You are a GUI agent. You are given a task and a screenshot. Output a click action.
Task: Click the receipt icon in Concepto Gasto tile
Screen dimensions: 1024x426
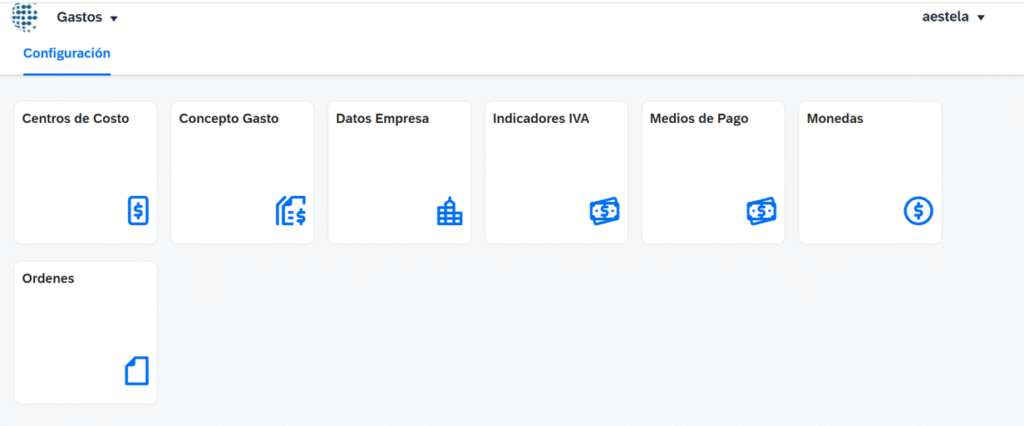click(x=291, y=211)
